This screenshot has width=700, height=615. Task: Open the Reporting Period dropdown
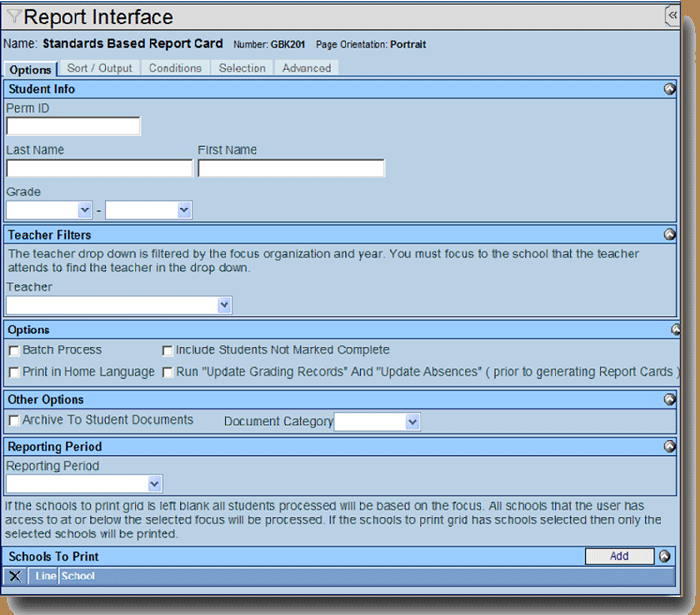coord(154,484)
